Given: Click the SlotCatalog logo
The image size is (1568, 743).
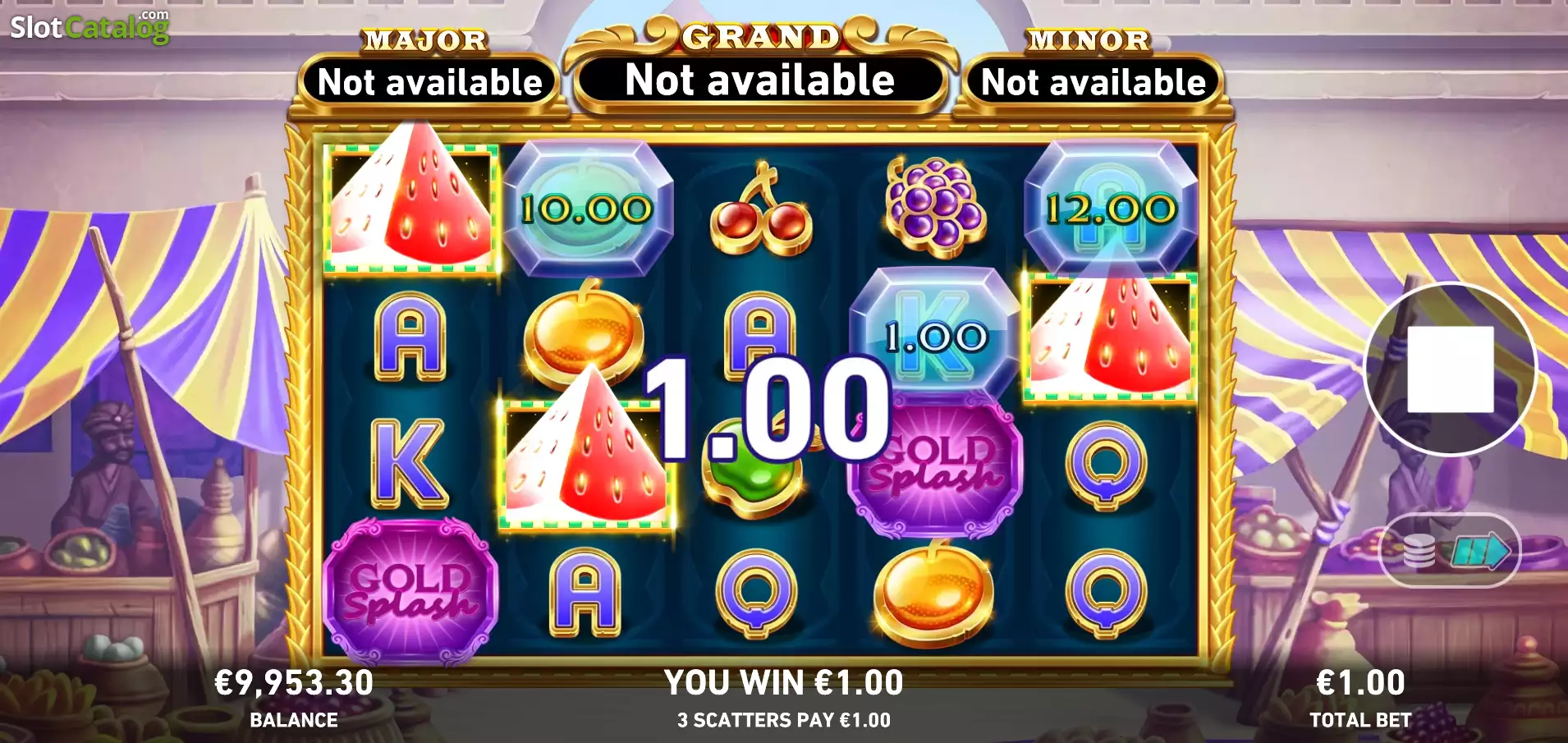Looking at the screenshot, I should coord(89,27).
